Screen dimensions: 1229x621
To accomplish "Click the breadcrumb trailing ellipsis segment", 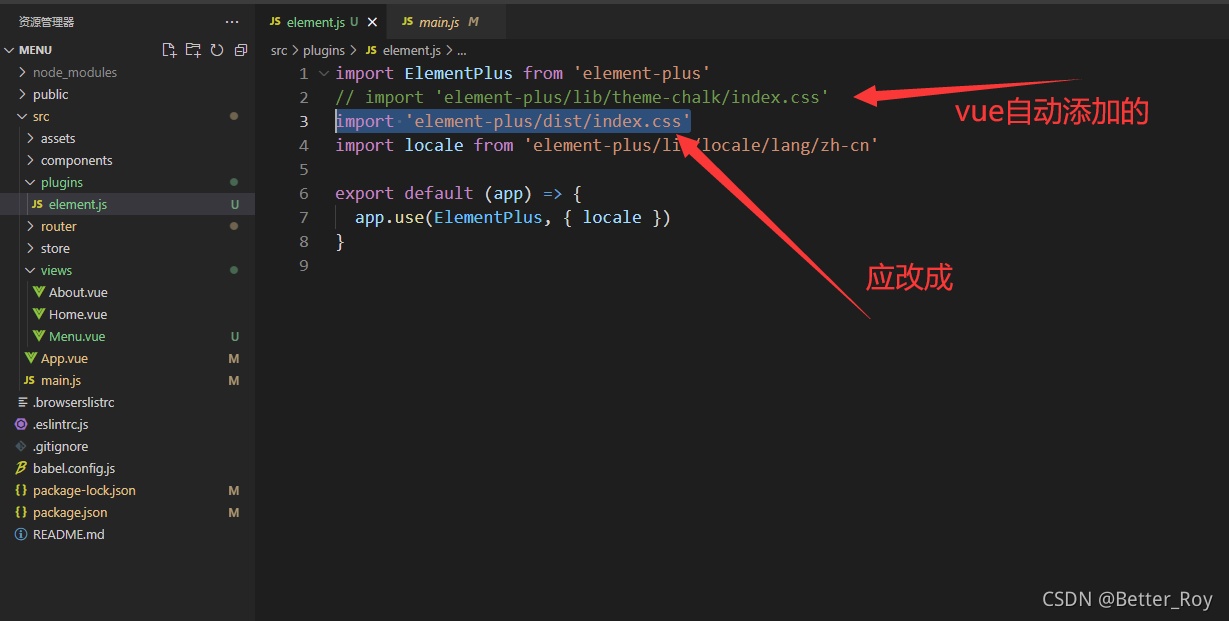I will (x=462, y=50).
